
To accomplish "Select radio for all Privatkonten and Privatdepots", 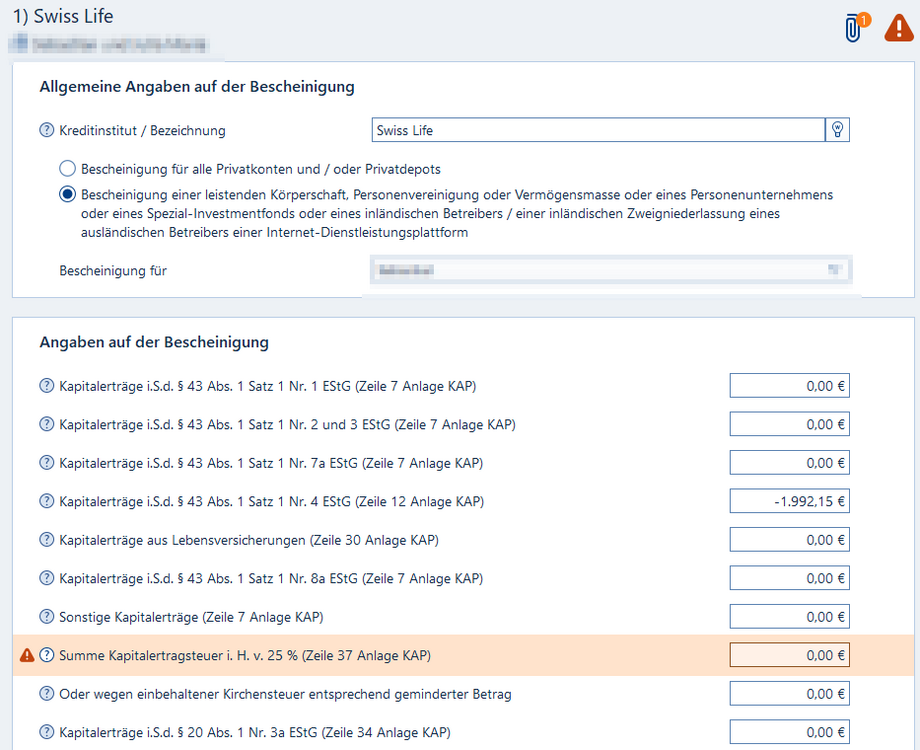I will pos(67,169).
